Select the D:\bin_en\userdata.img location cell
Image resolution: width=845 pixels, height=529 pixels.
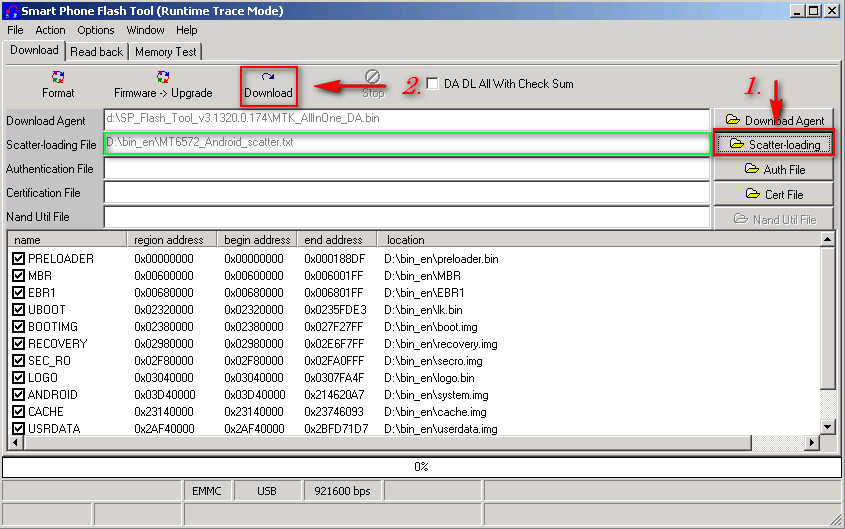440,429
